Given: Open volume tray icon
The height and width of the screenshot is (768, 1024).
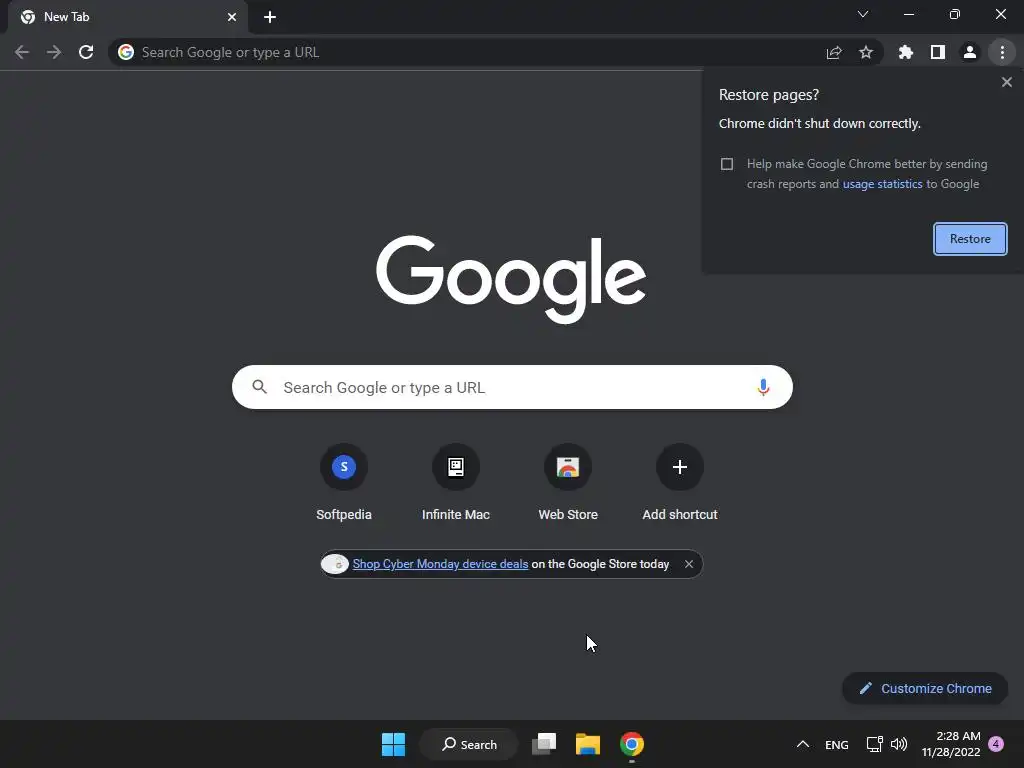Looking at the screenshot, I should click(x=899, y=744).
